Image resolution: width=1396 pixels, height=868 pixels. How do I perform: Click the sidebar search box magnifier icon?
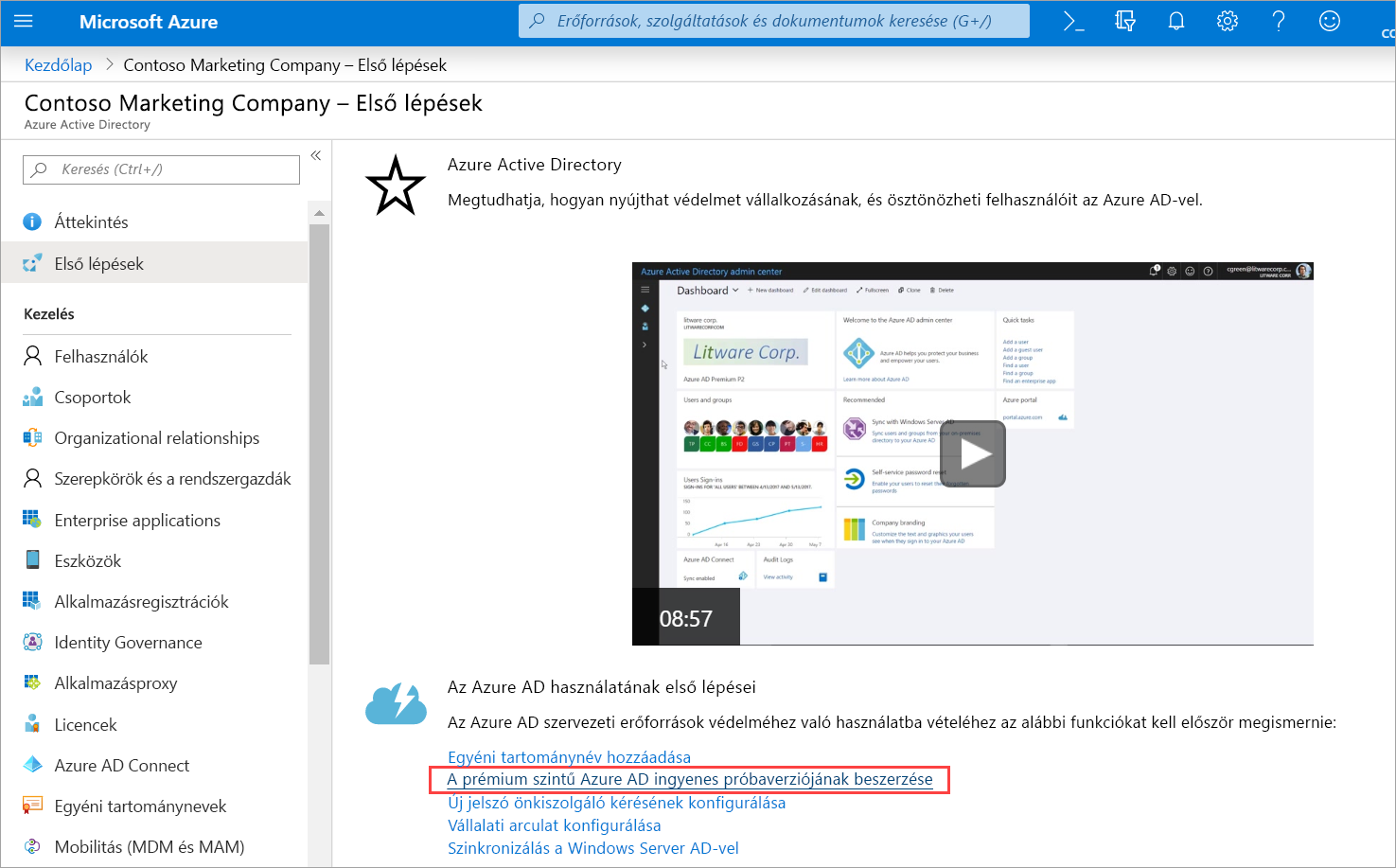[39, 169]
